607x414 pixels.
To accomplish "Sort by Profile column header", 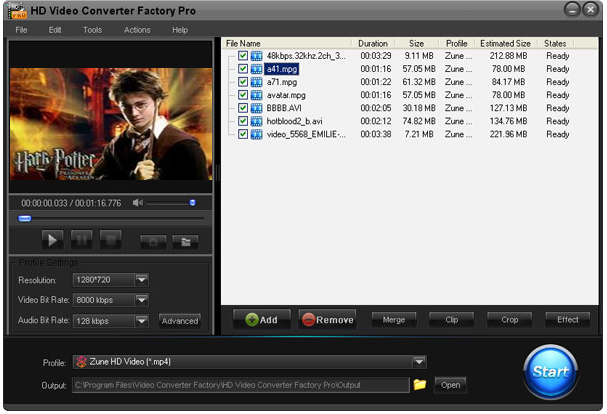I will (457, 43).
